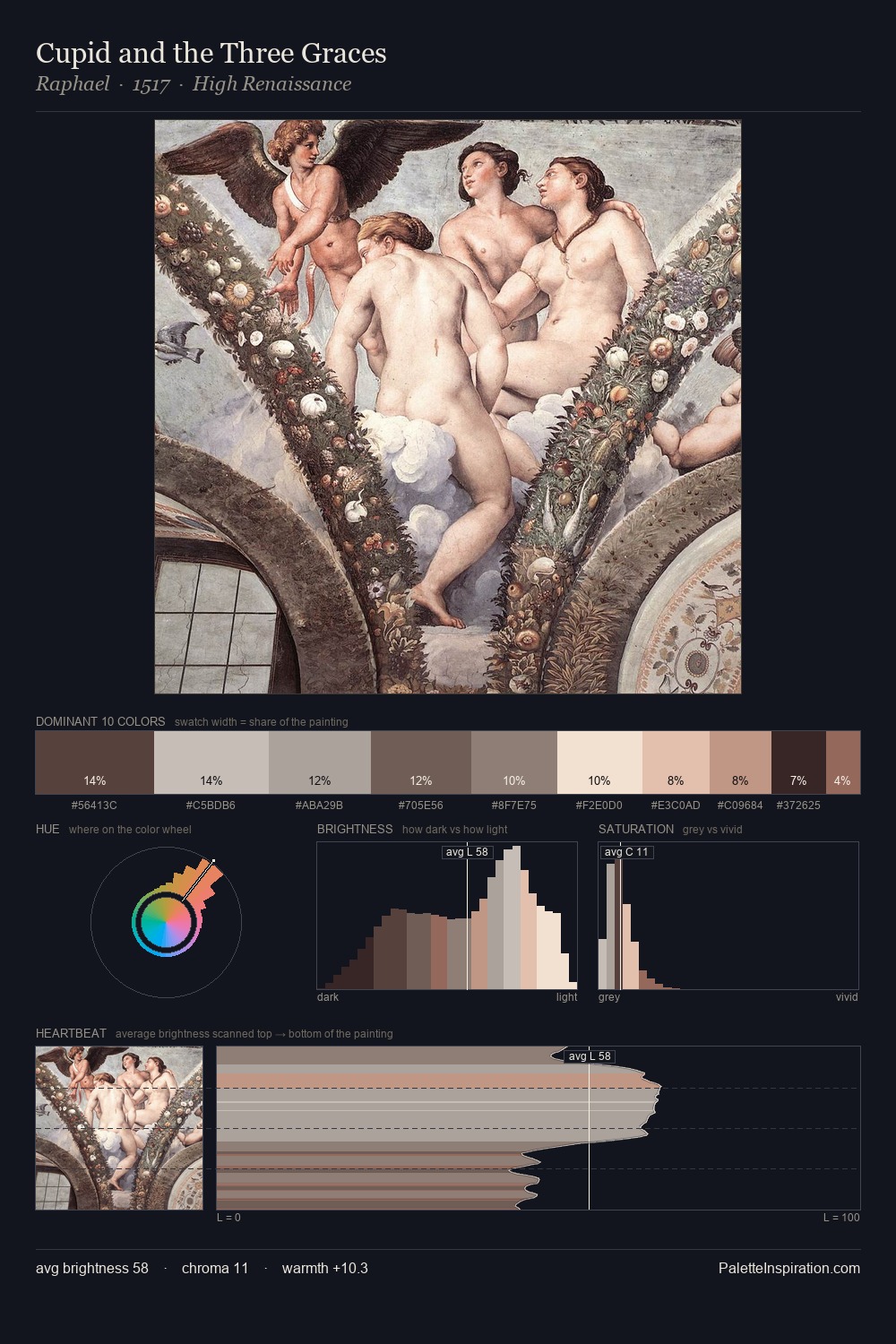Screen dimensions: 896x1344
Task: Click the 'avg C 11' tag in Saturation histogram
Action: pyautogui.click(x=626, y=852)
